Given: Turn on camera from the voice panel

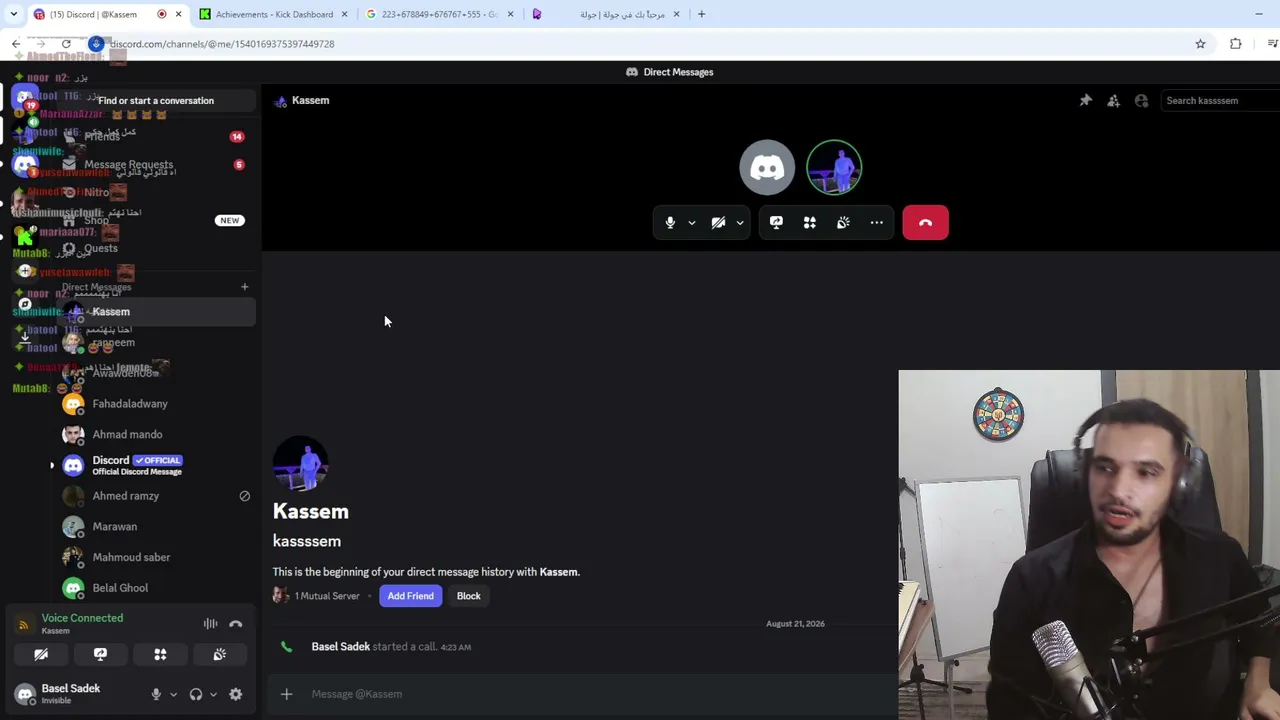Looking at the screenshot, I should (41, 654).
